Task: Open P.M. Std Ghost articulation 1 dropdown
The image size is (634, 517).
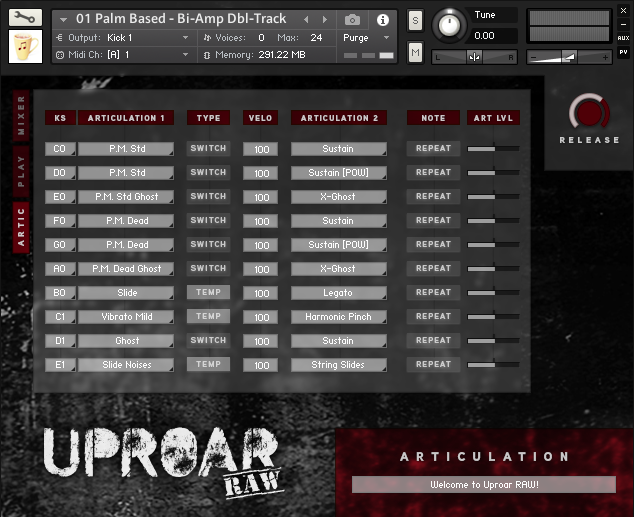Action: (126, 197)
